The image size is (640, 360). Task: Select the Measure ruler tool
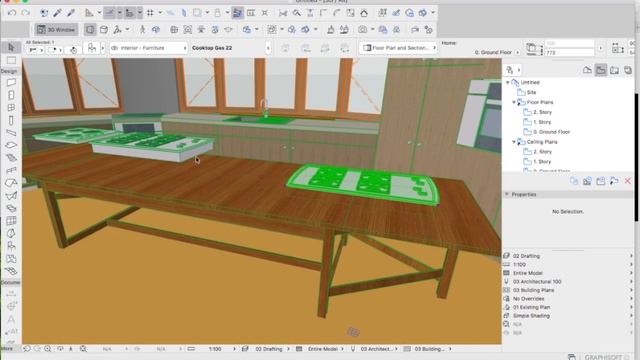pyautogui.click(x=89, y=13)
